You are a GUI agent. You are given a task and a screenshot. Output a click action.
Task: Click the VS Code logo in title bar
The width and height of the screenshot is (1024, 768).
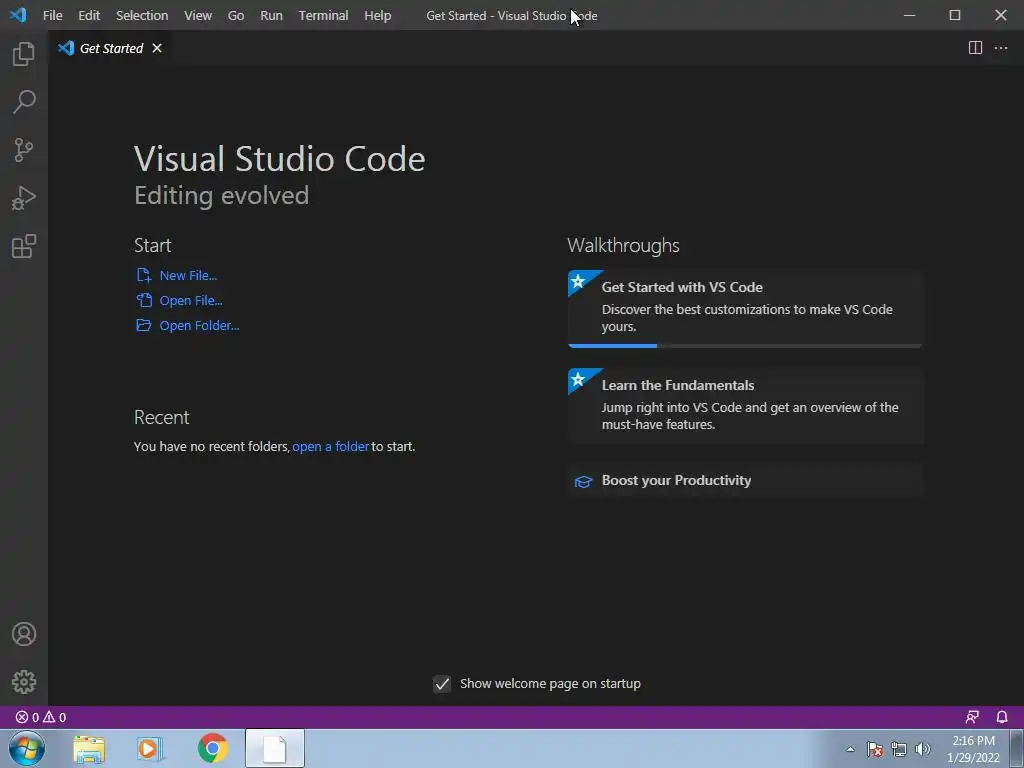pyautogui.click(x=18, y=14)
